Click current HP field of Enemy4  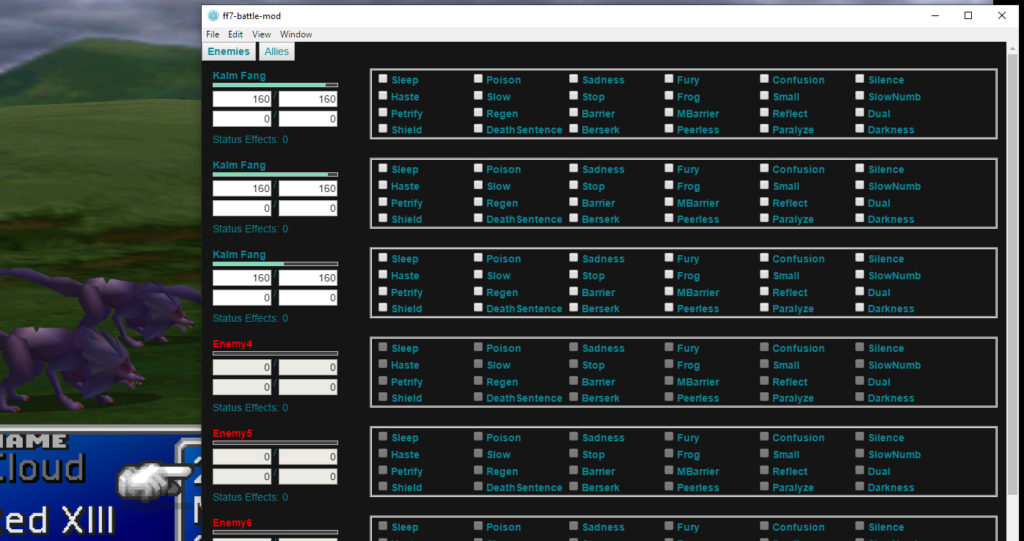coord(242,367)
